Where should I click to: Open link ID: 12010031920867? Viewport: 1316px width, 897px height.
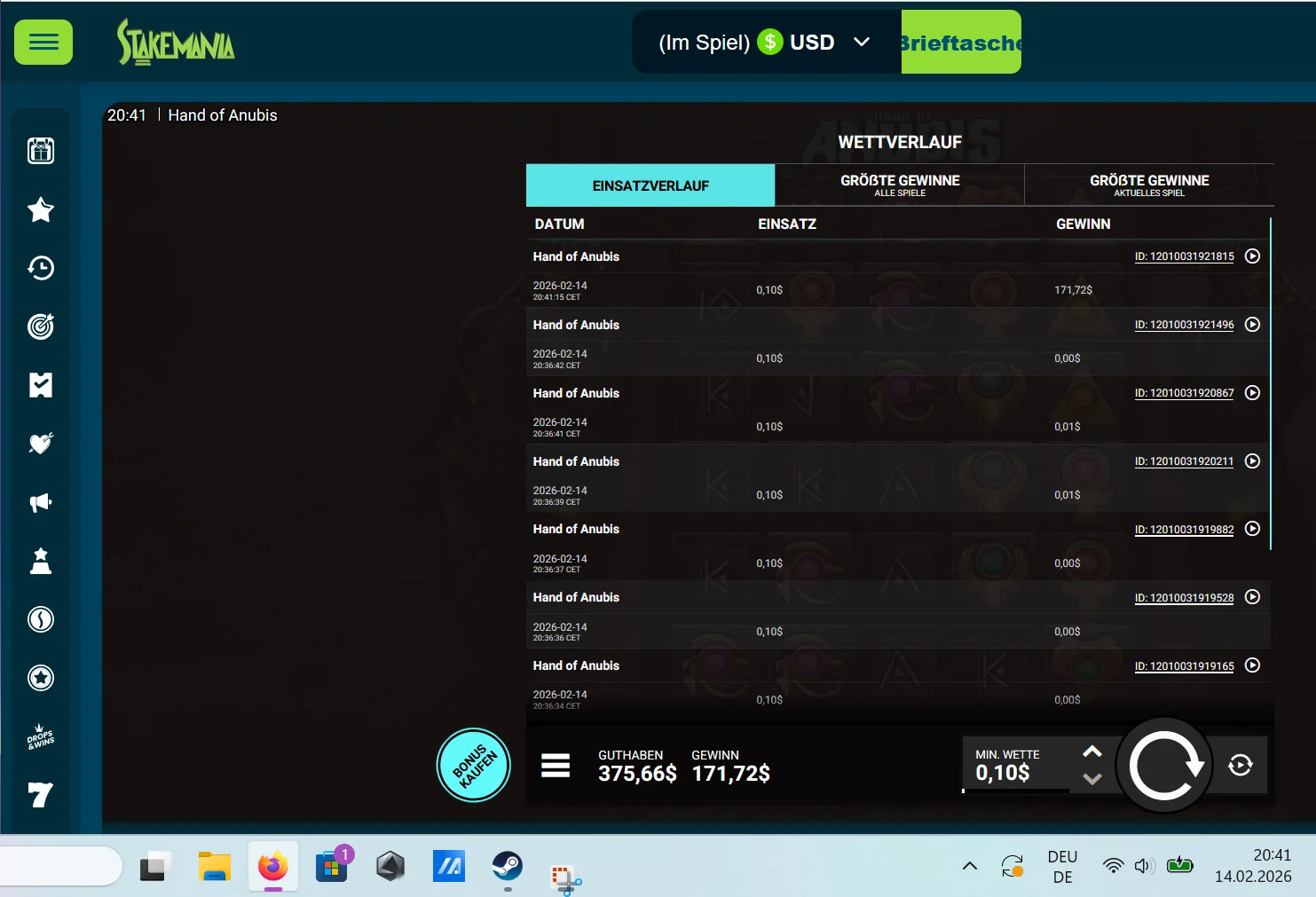tap(1184, 393)
